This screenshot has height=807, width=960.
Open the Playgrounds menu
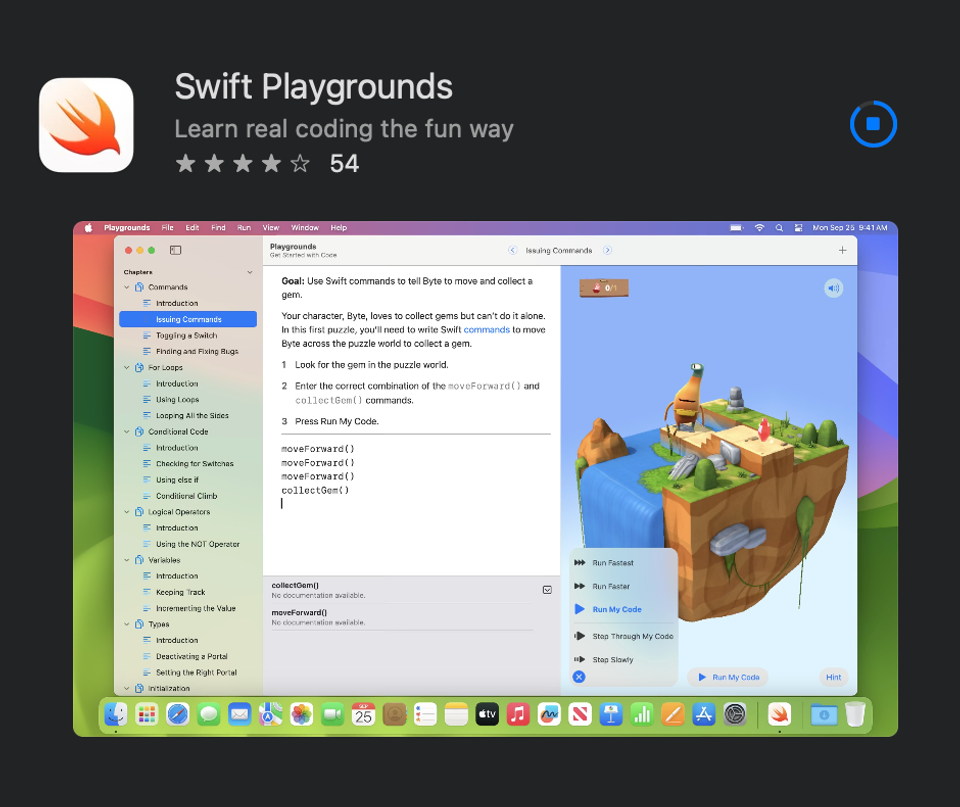(127, 228)
